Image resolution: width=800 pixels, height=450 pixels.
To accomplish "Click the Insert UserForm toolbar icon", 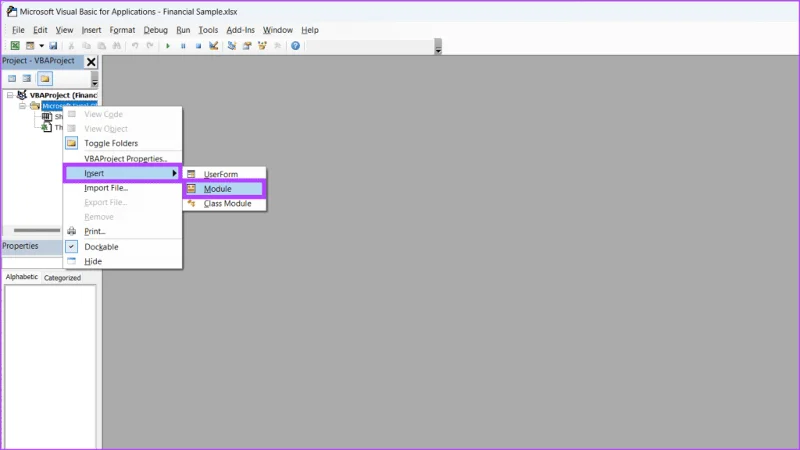I will pyautogui.click(x=30, y=46).
